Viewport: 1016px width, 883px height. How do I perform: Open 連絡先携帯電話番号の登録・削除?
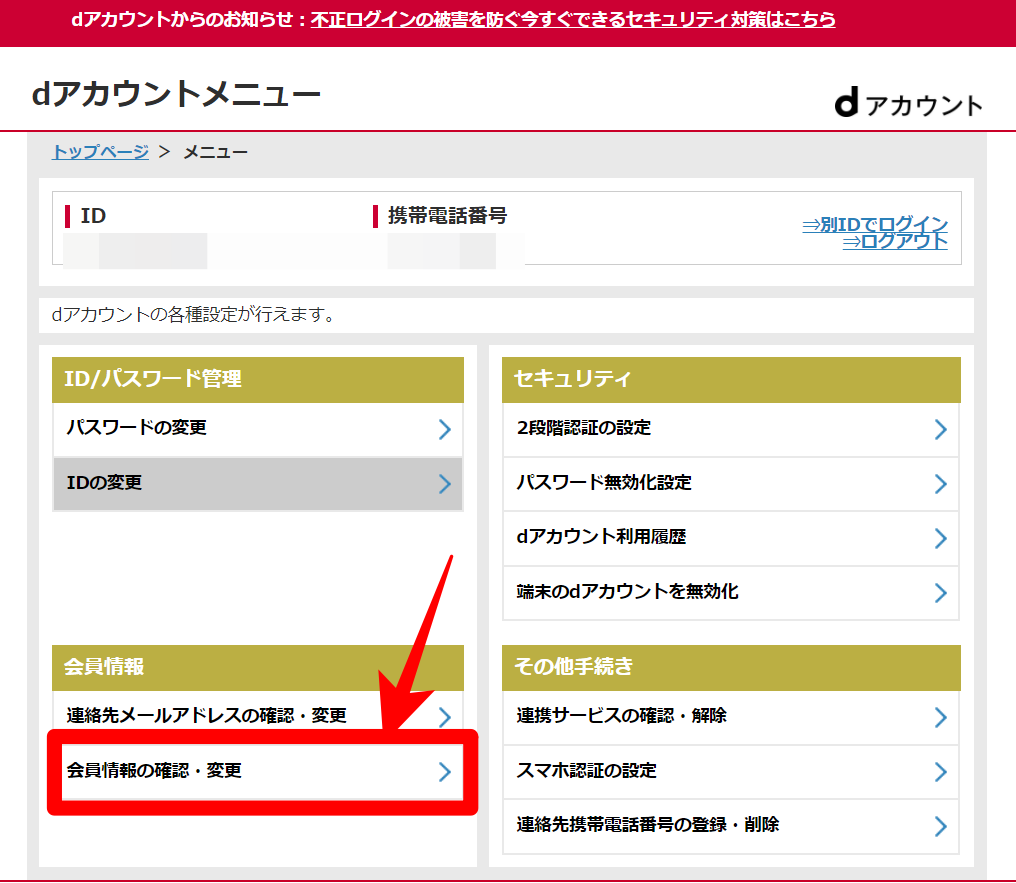(x=731, y=826)
